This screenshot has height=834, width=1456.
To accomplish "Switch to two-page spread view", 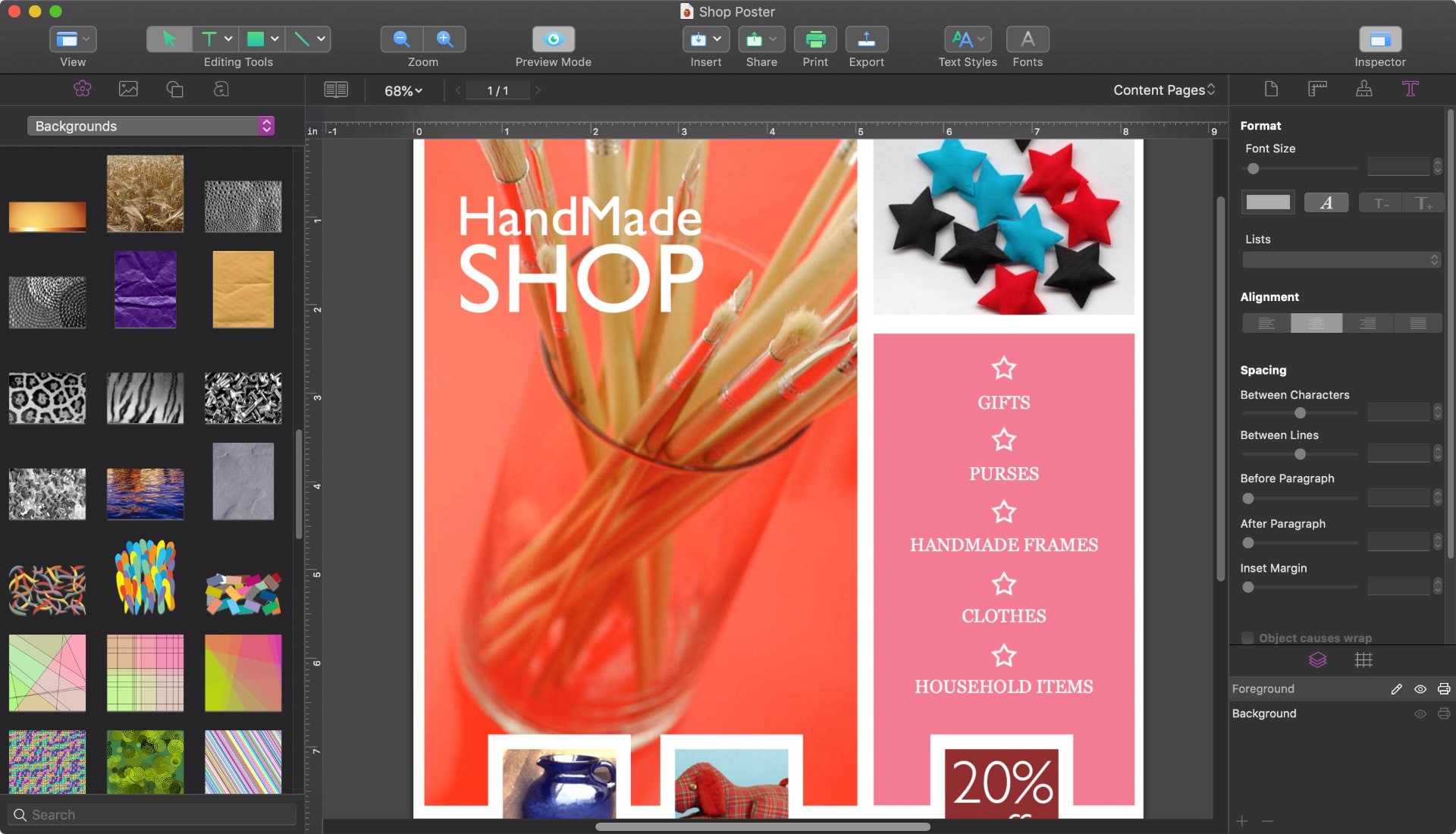I will click(x=336, y=89).
